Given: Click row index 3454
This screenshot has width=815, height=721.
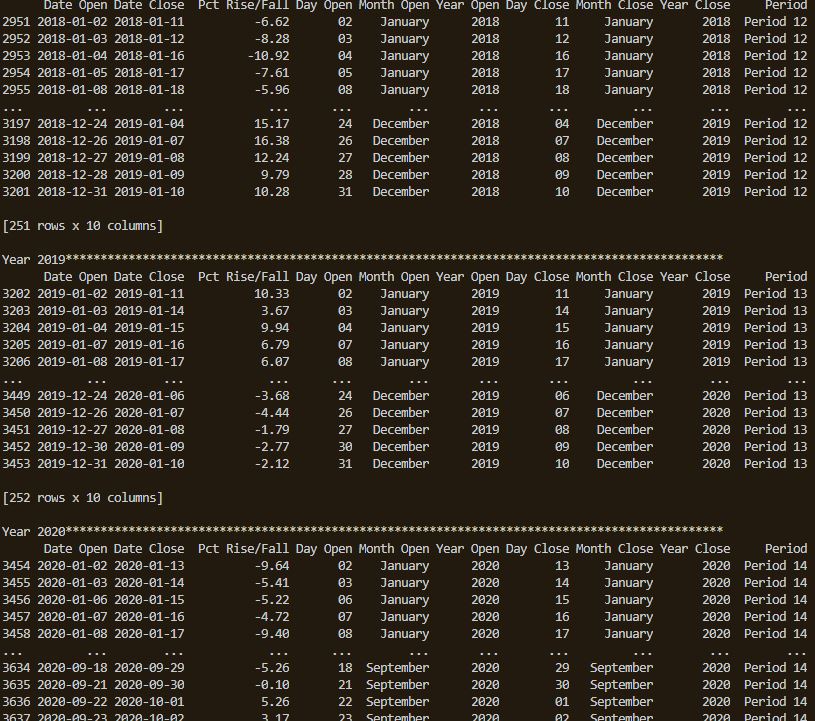Looking at the screenshot, I should click(16, 566).
